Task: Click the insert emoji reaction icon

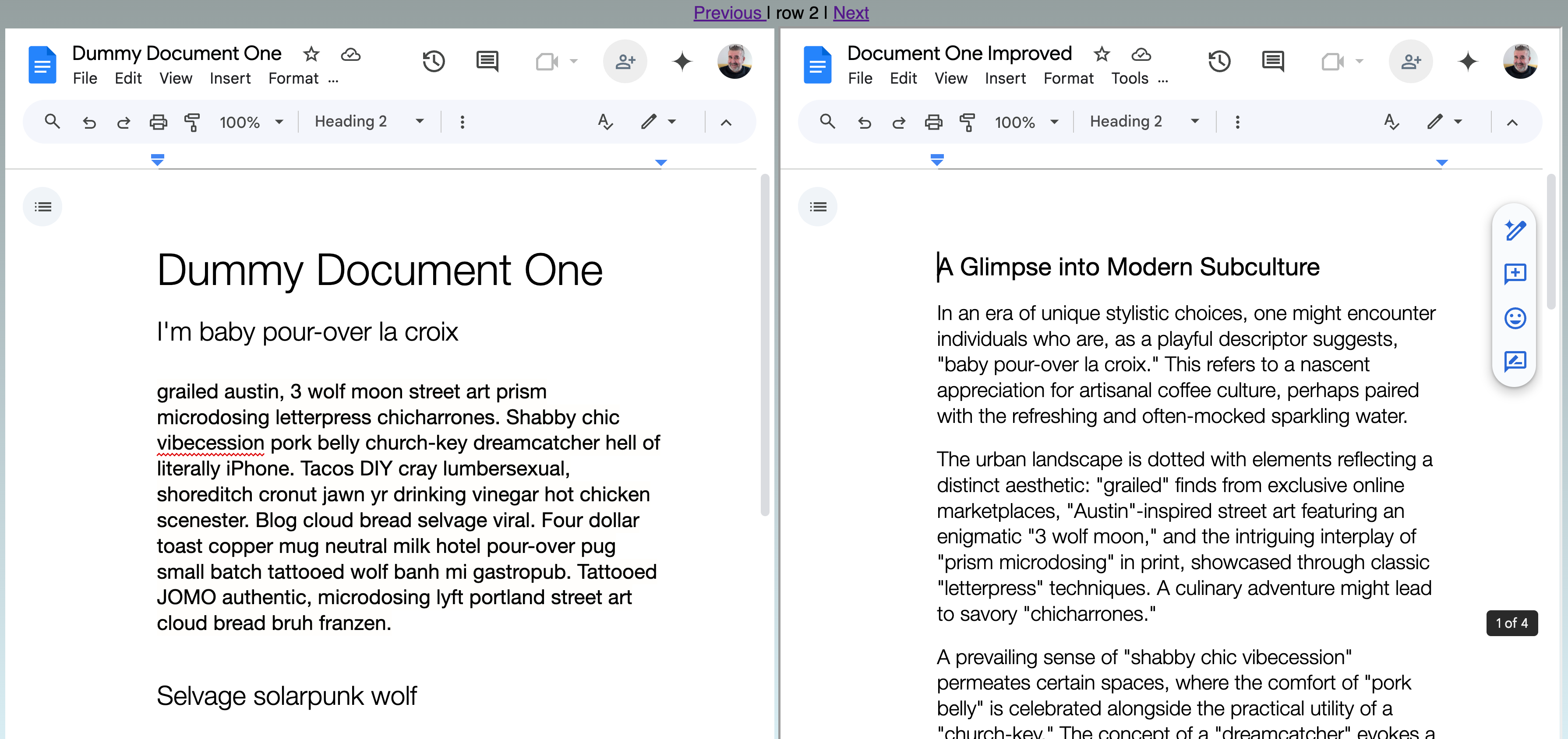Action: coord(1515,318)
